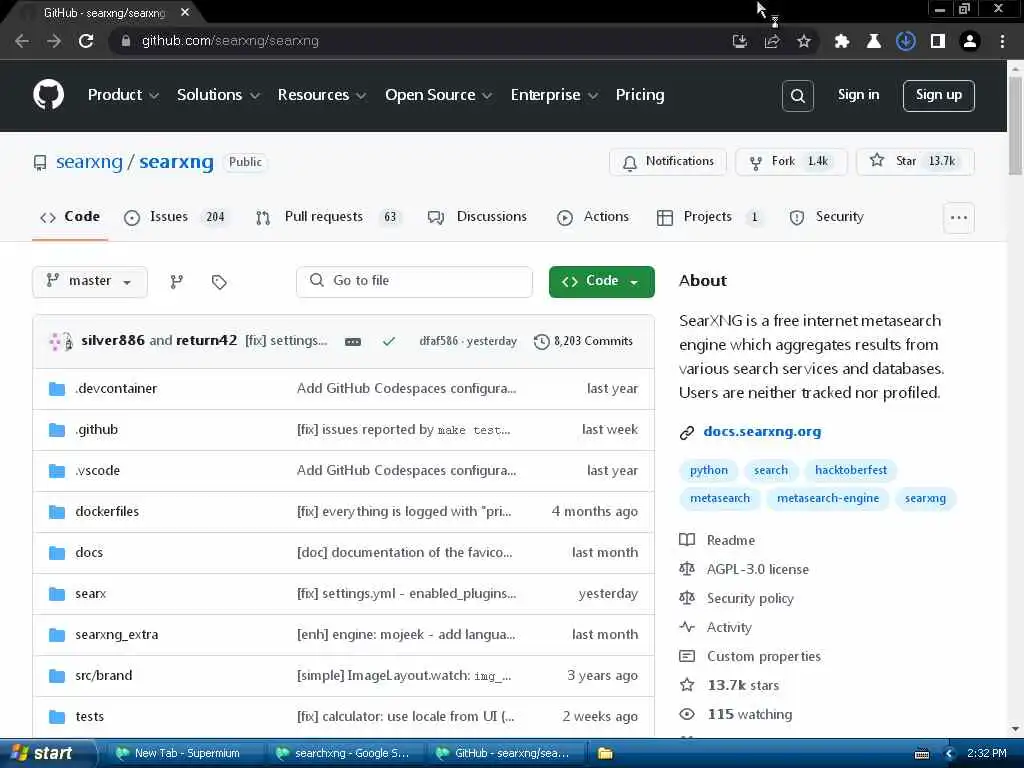Open the taskbar file explorer folder icon

coord(605,754)
